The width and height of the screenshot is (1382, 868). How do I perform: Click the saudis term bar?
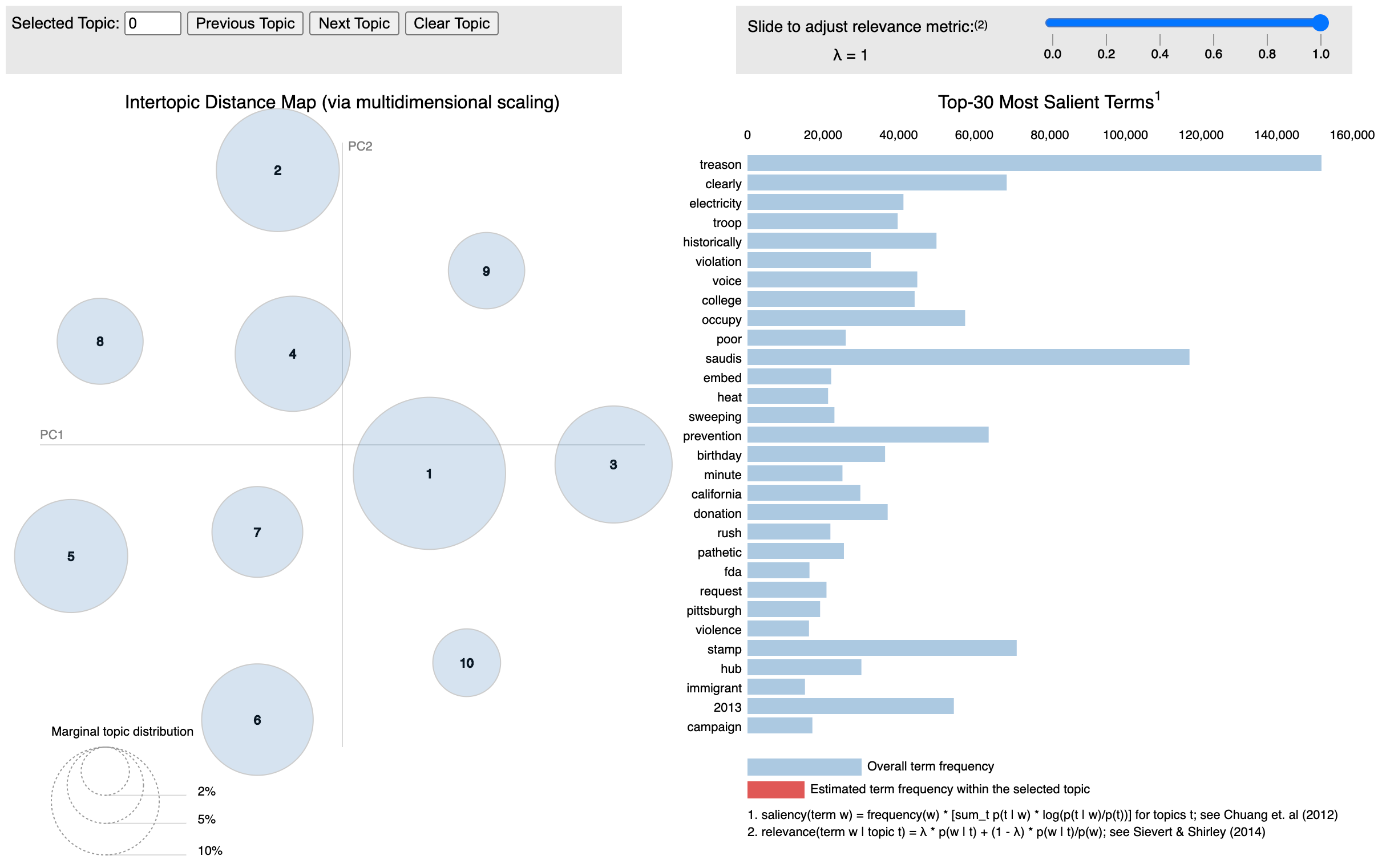[968, 358]
